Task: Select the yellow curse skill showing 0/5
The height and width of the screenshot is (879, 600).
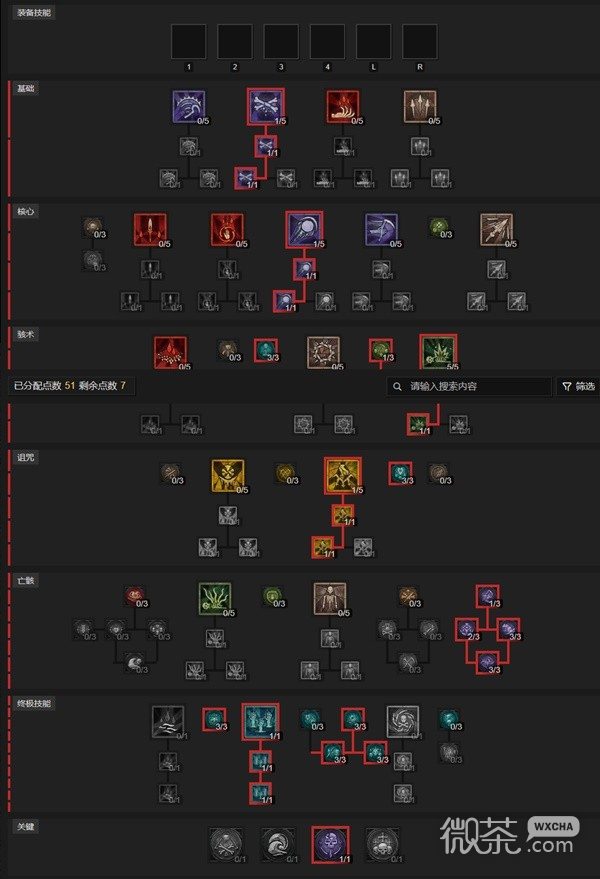Action: (x=228, y=475)
